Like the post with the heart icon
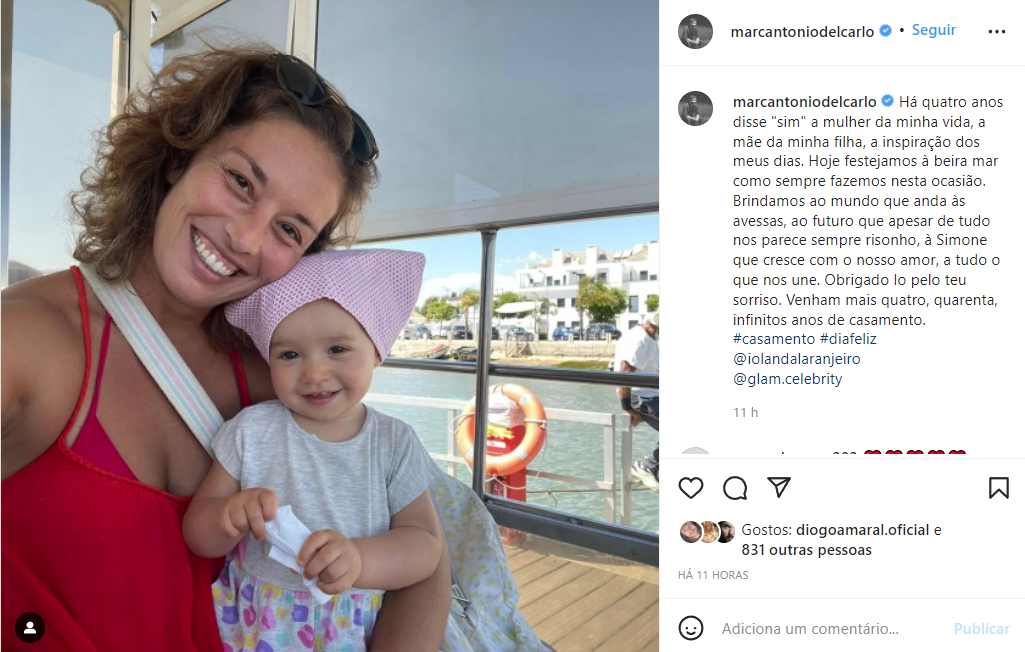1025x652 pixels. [x=690, y=488]
